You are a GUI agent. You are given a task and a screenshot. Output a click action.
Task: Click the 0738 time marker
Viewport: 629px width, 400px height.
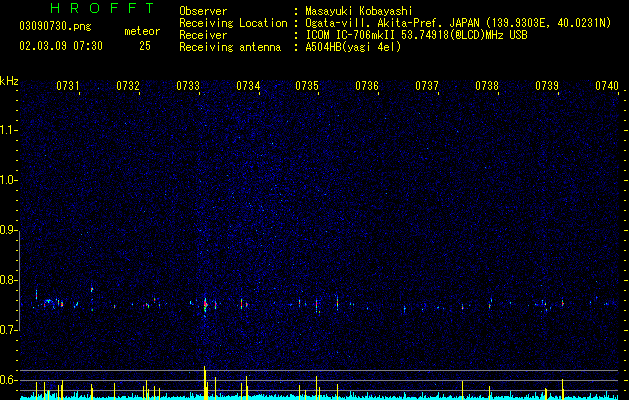pos(487,85)
